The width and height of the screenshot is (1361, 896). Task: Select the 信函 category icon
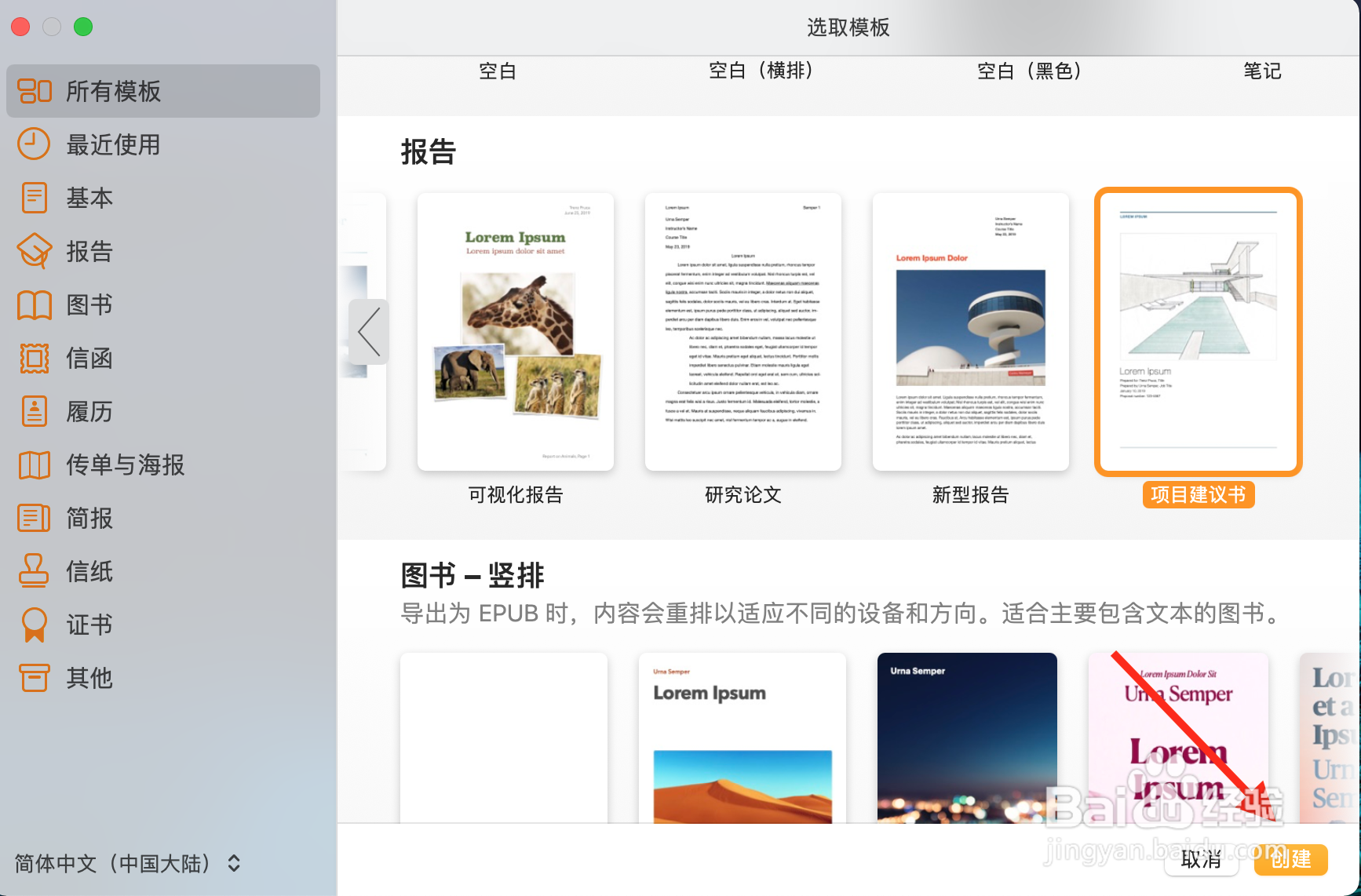point(89,358)
